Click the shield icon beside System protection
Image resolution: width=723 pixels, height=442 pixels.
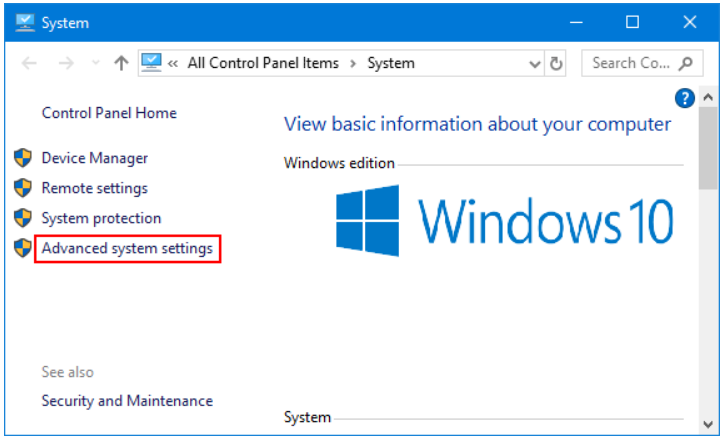click(23, 218)
